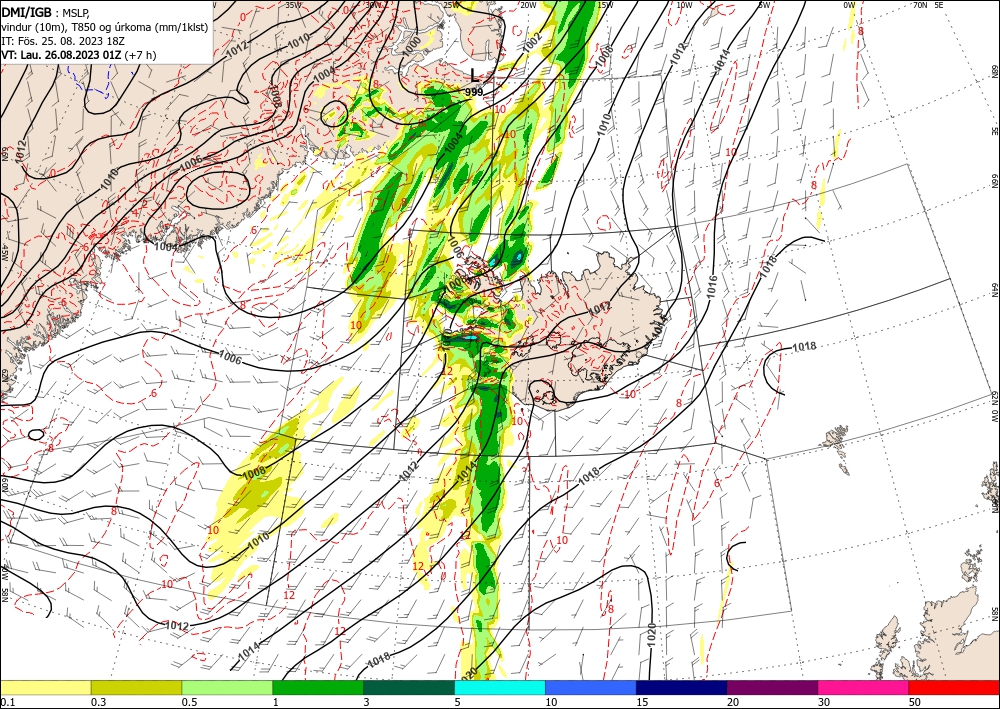The height and width of the screenshot is (709, 1000).
Task: Click the '50' legend scale value
Action: pos(915,702)
